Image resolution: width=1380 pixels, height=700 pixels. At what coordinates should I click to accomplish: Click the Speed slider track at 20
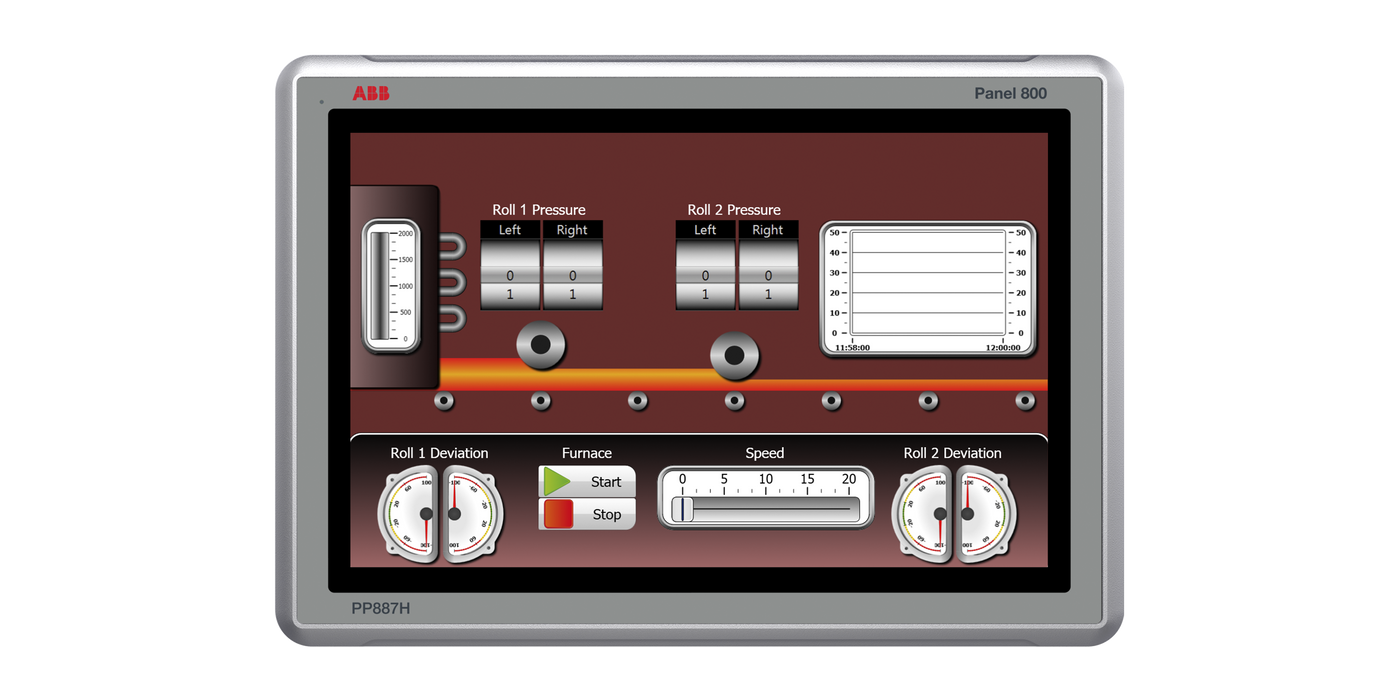849,509
